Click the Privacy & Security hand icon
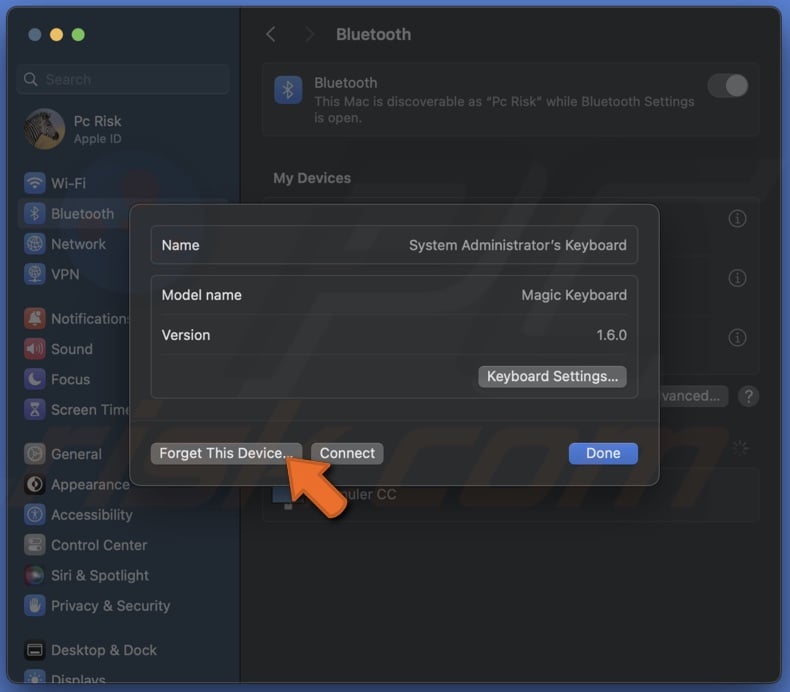 click(x=34, y=605)
